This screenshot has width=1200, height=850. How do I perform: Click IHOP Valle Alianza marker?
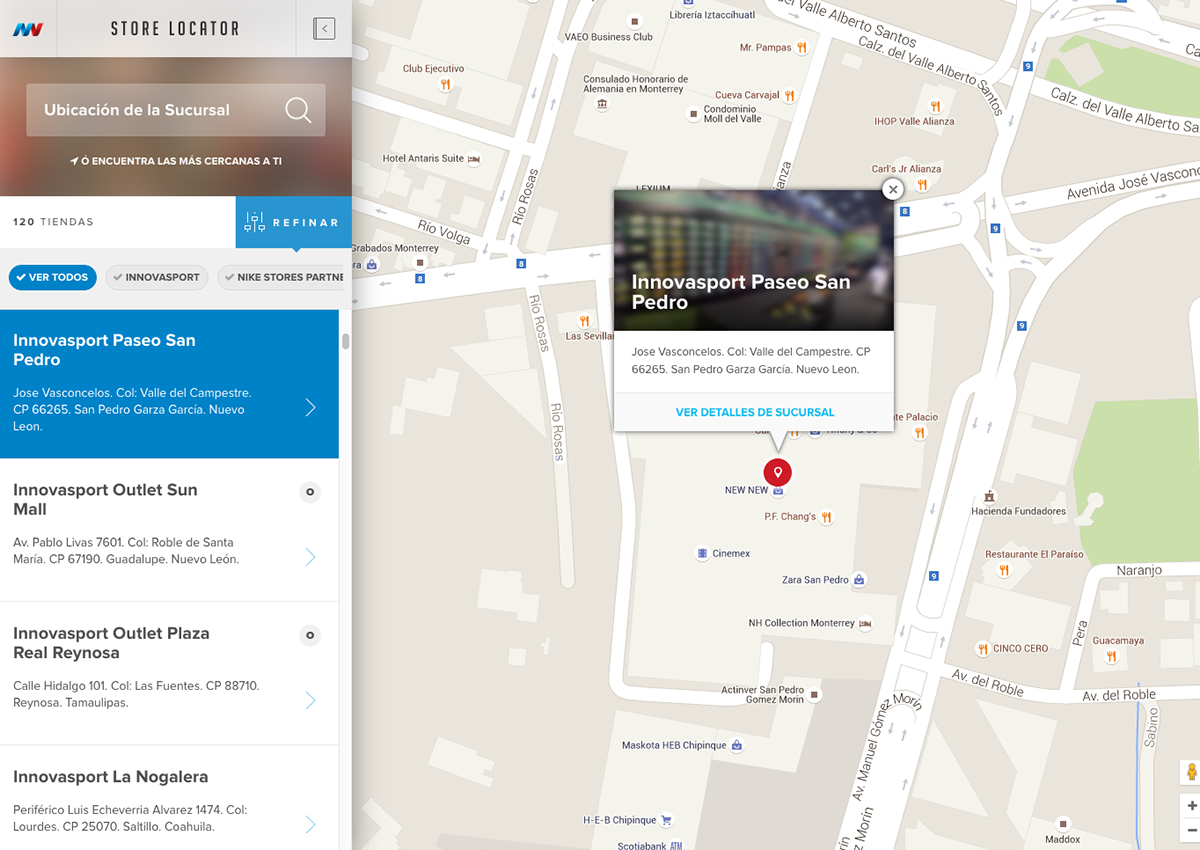936,105
